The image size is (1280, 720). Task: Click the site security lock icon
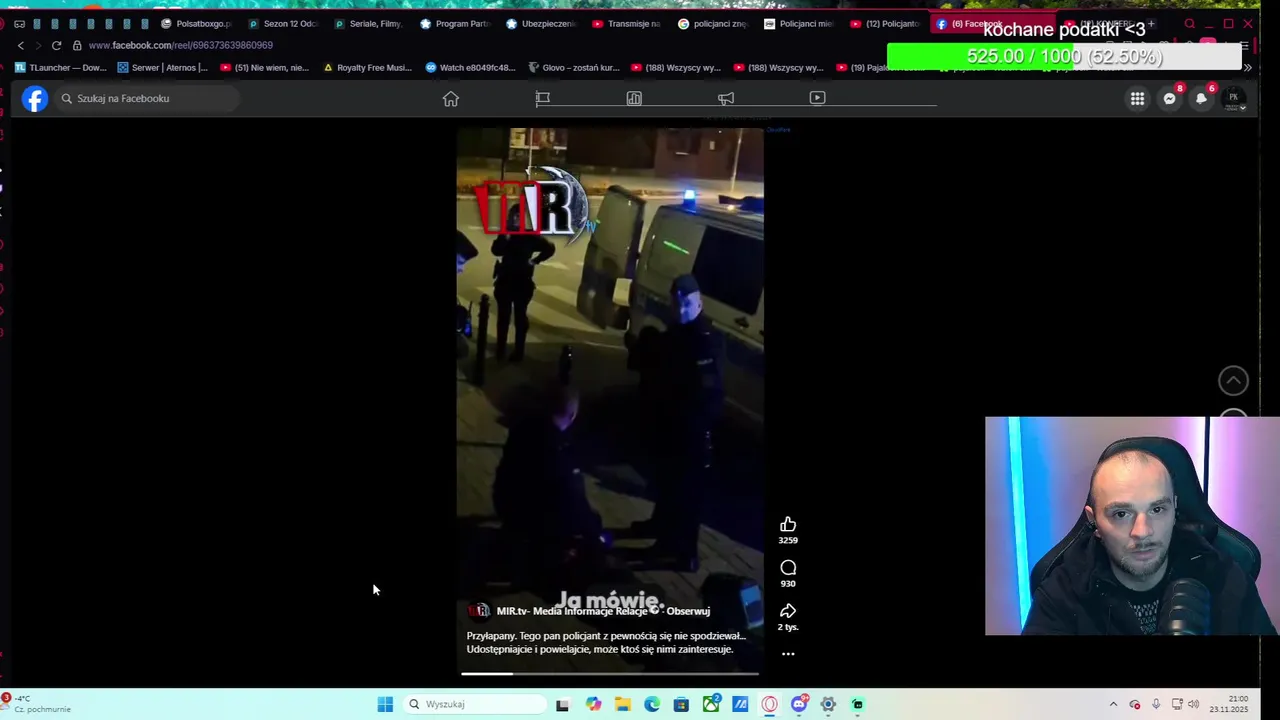pyautogui.click(x=77, y=45)
